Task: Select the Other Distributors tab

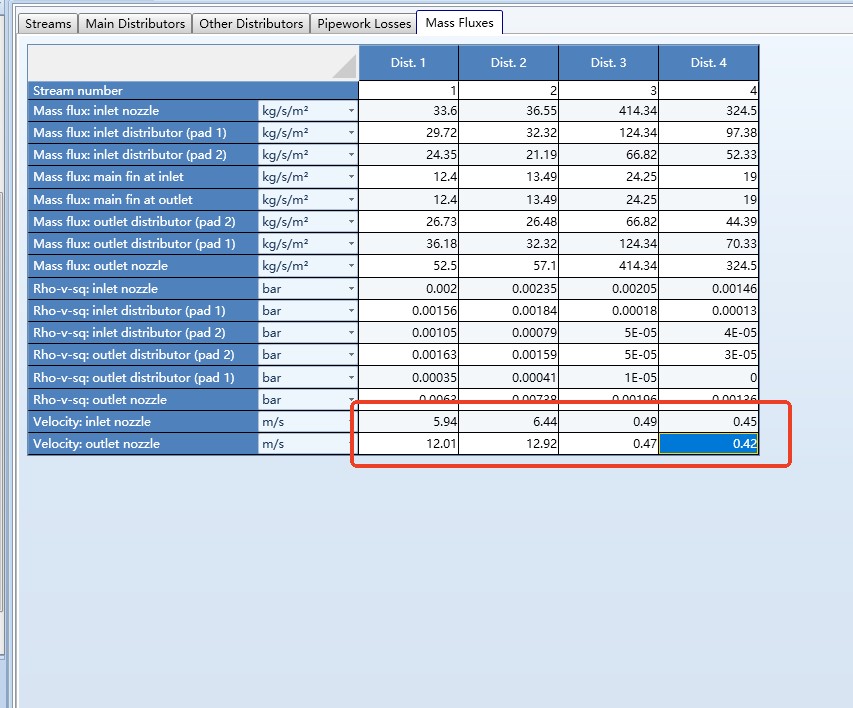Action: point(251,23)
